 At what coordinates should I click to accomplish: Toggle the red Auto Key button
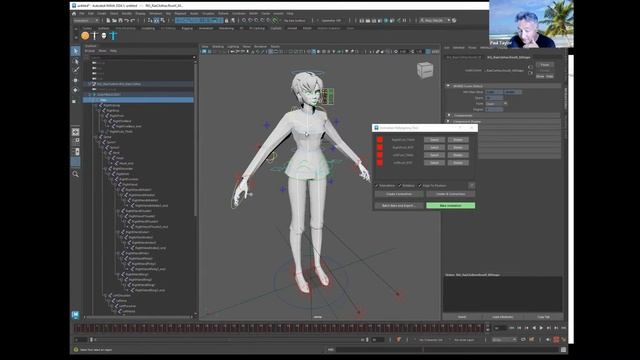(x=556, y=340)
